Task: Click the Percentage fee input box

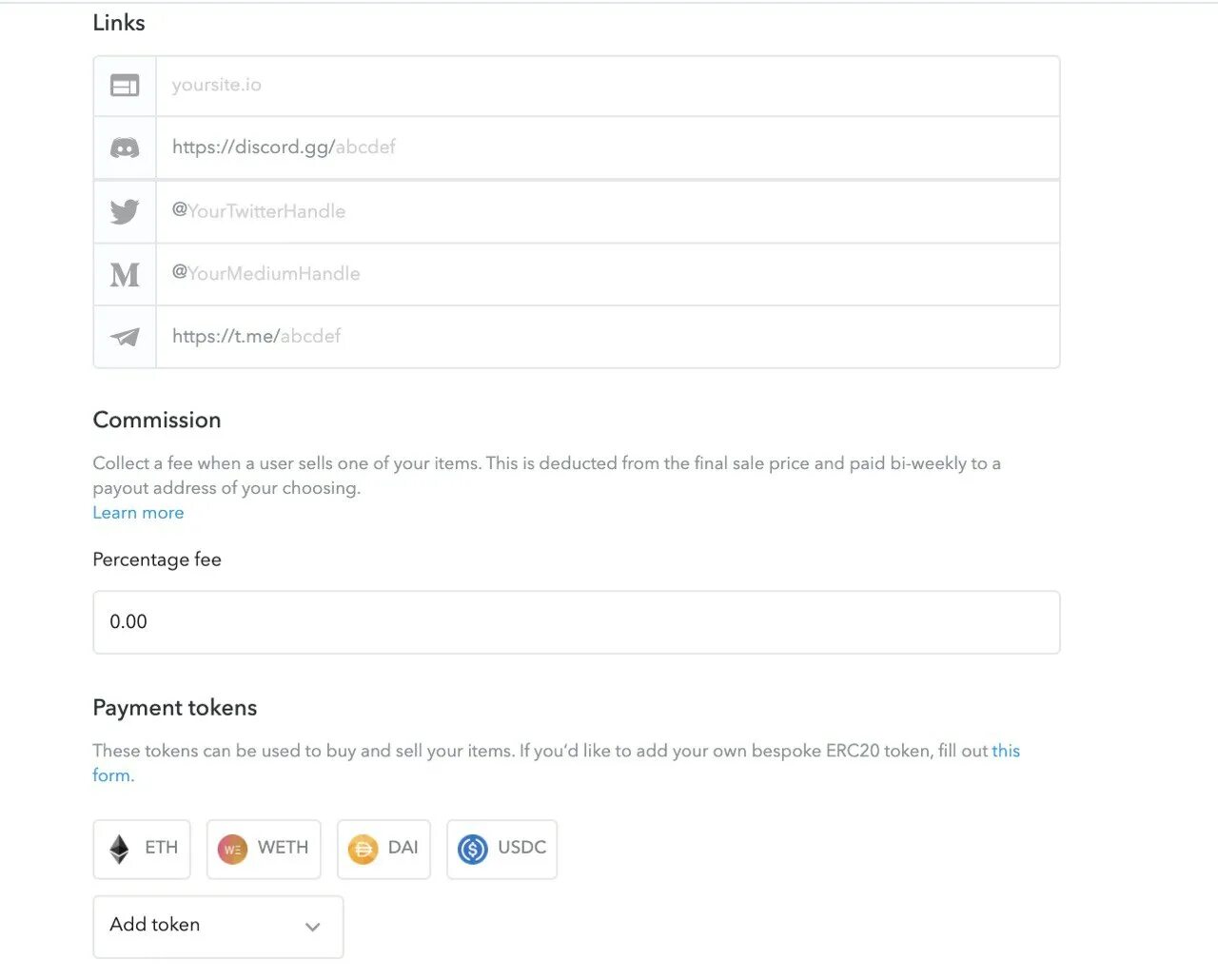Action: coord(576,622)
